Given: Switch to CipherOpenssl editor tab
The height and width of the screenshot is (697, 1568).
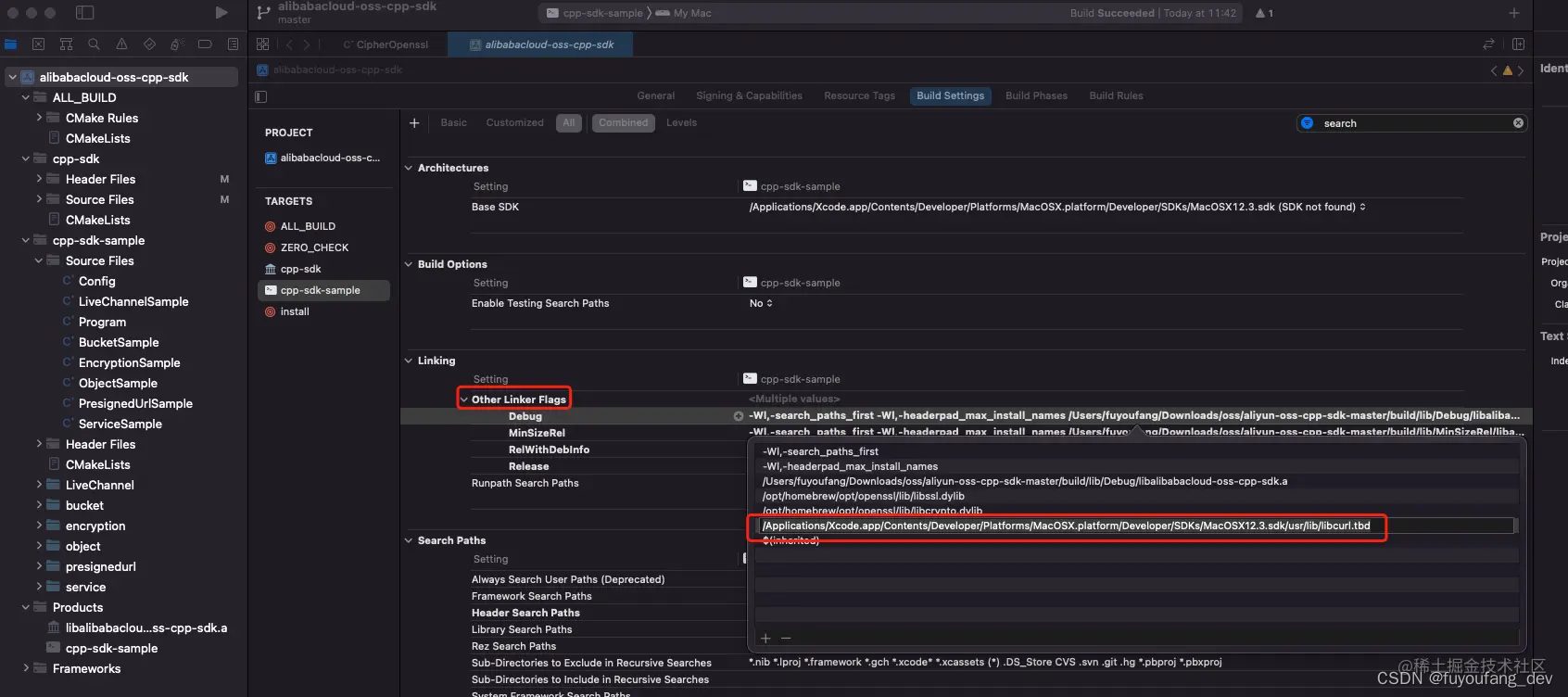Looking at the screenshot, I should [x=385, y=44].
